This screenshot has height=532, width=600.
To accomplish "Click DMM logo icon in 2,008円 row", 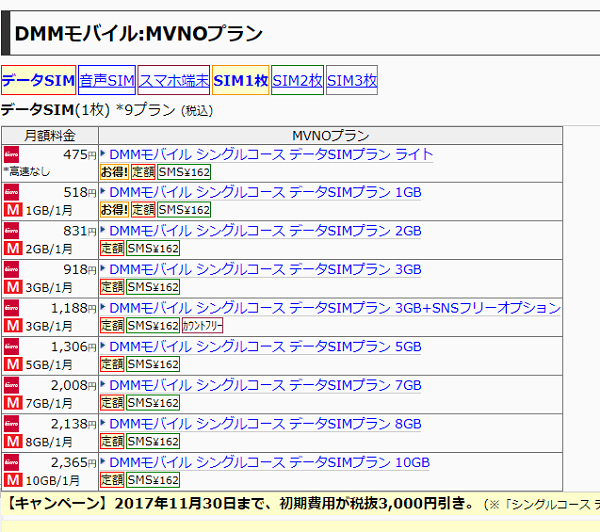I will [11, 385].
